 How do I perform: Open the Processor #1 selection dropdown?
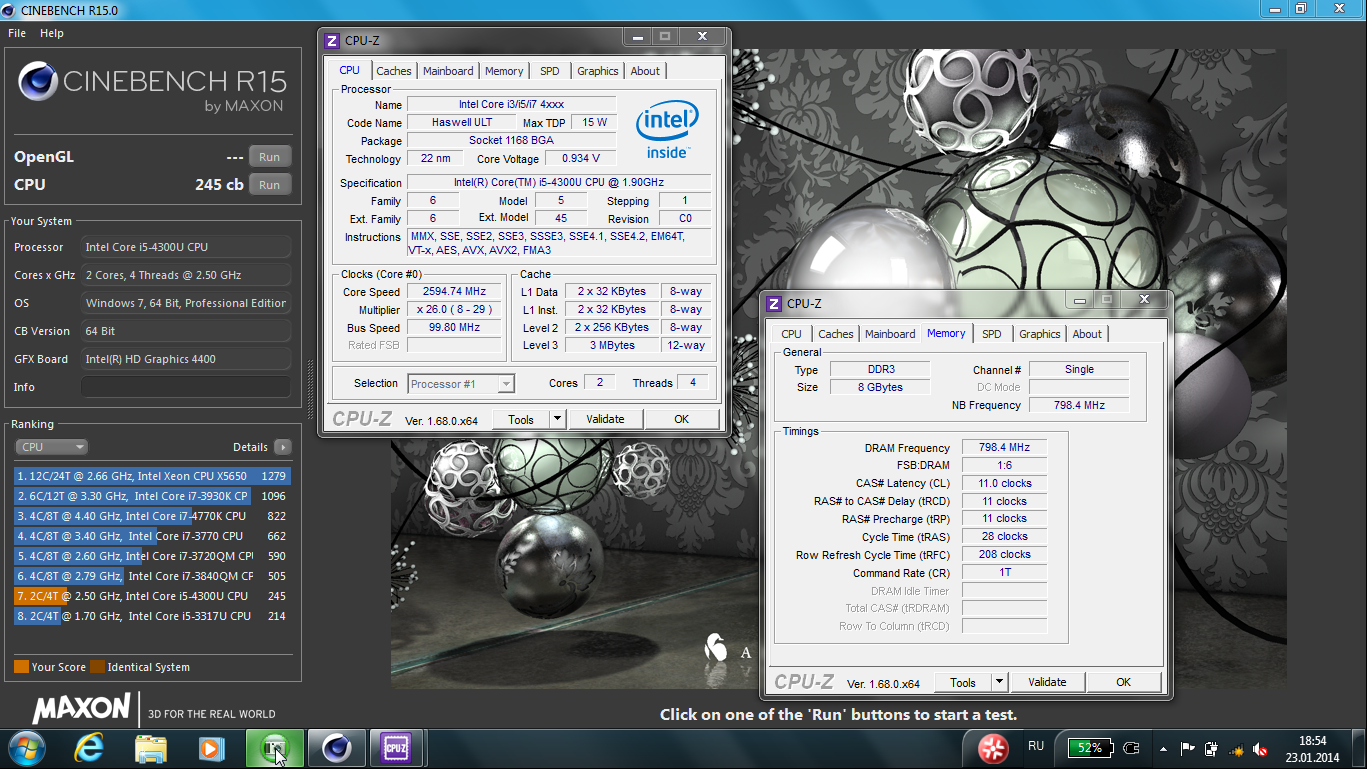(x=461, y=384)
